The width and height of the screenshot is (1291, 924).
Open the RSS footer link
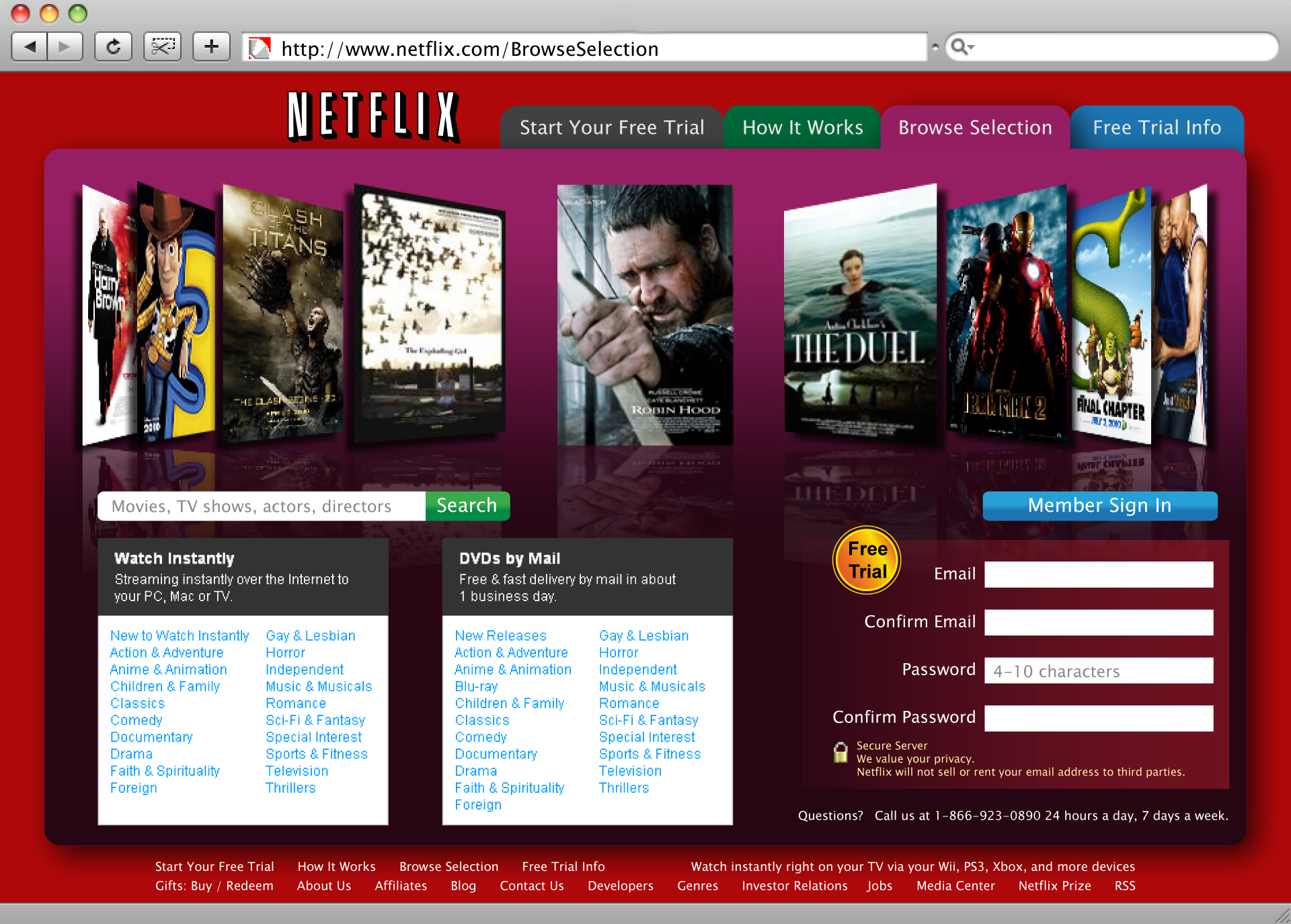(x=1125, y=886)
